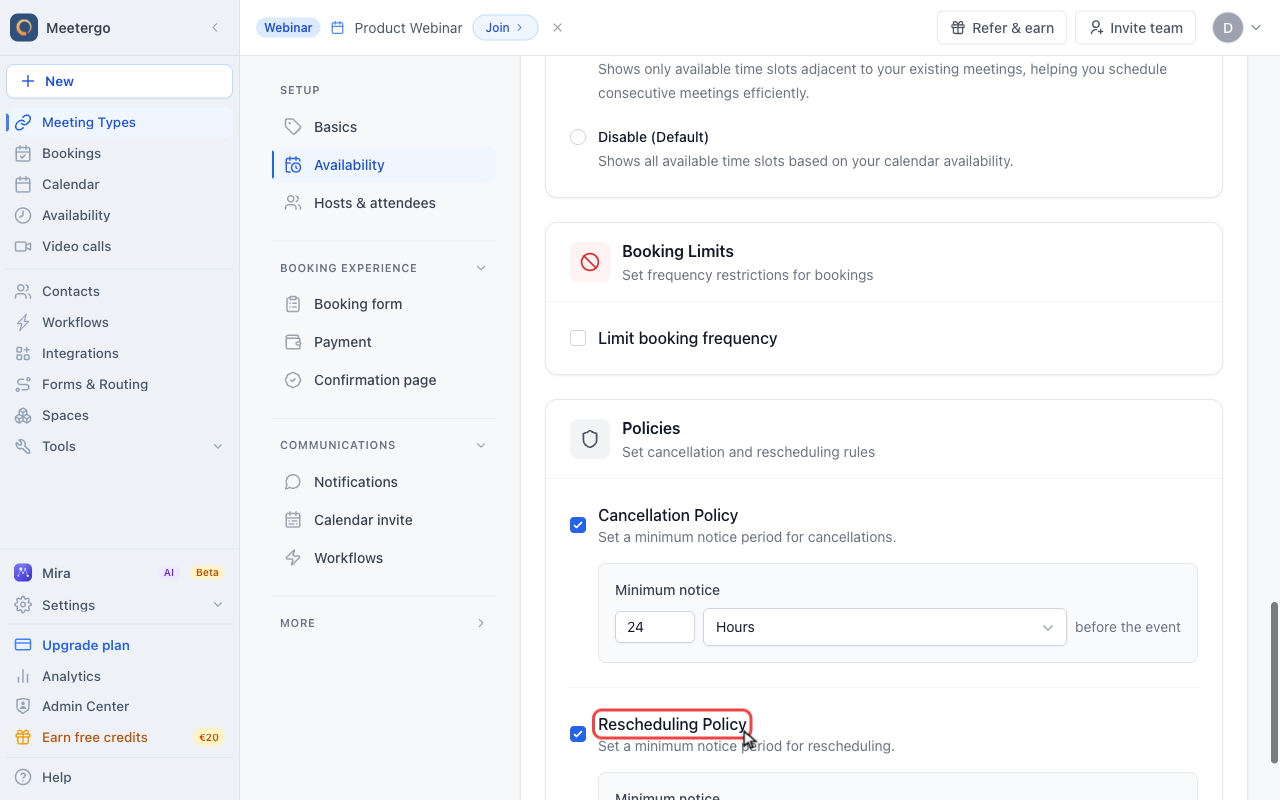Click the €20 credits badge
The height and width of the screenshot is (800, 1280).
[209, 738]
